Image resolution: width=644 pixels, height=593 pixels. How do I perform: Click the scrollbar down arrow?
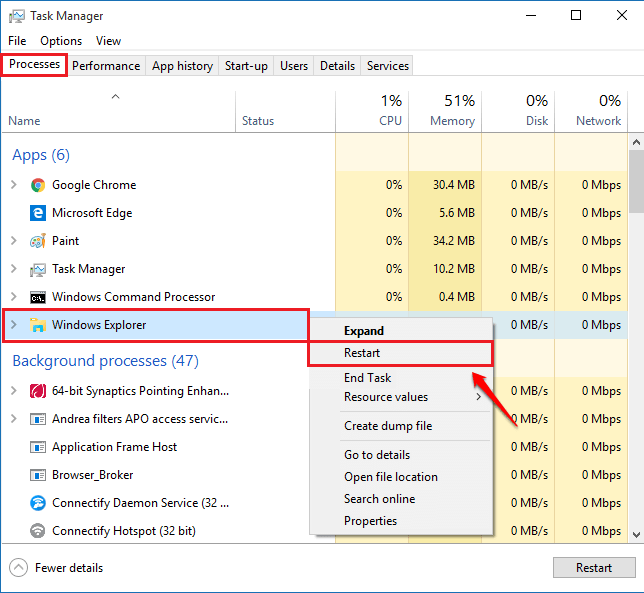click(636, 535)
